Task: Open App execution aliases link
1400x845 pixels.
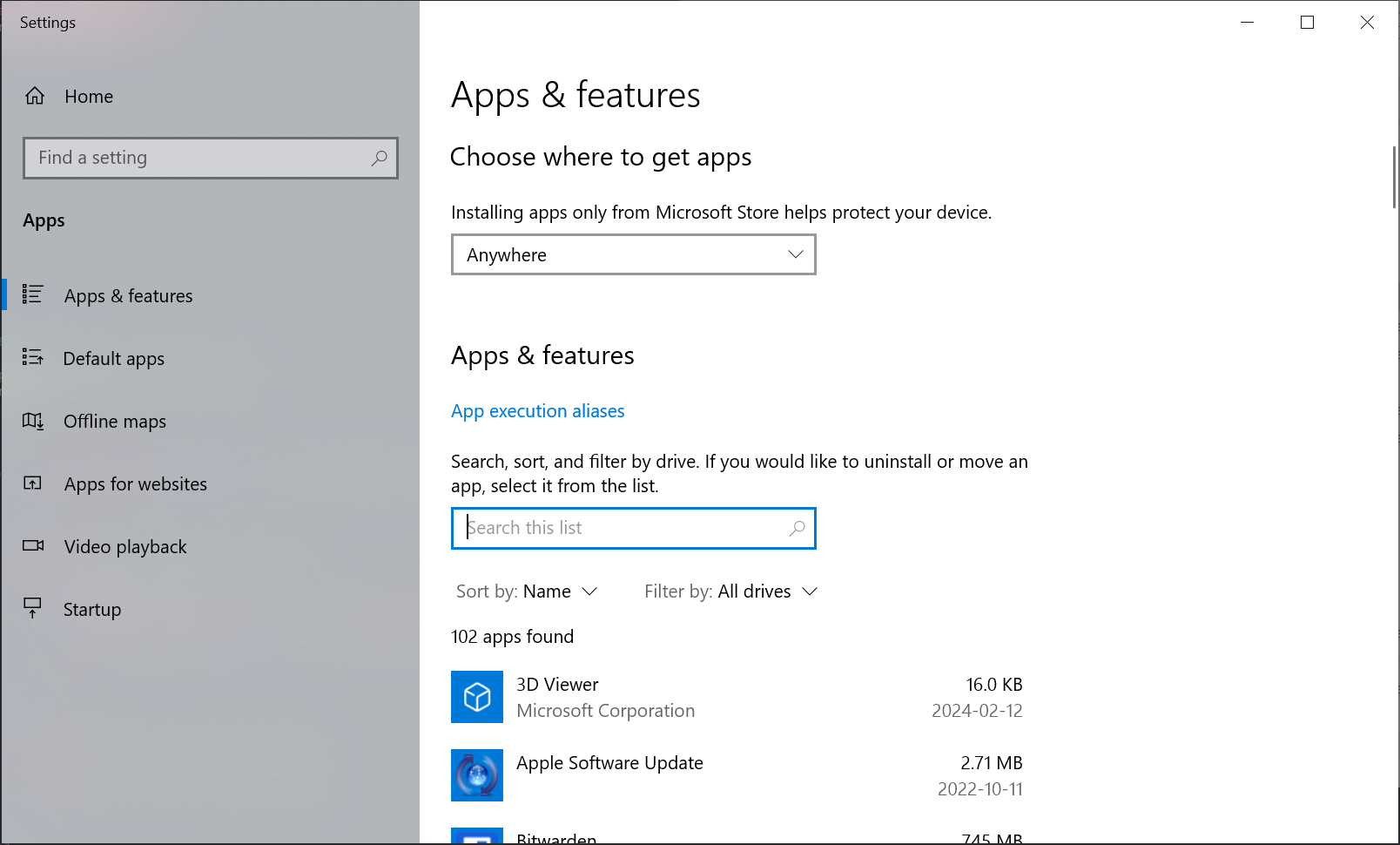Action: (537, 411)
